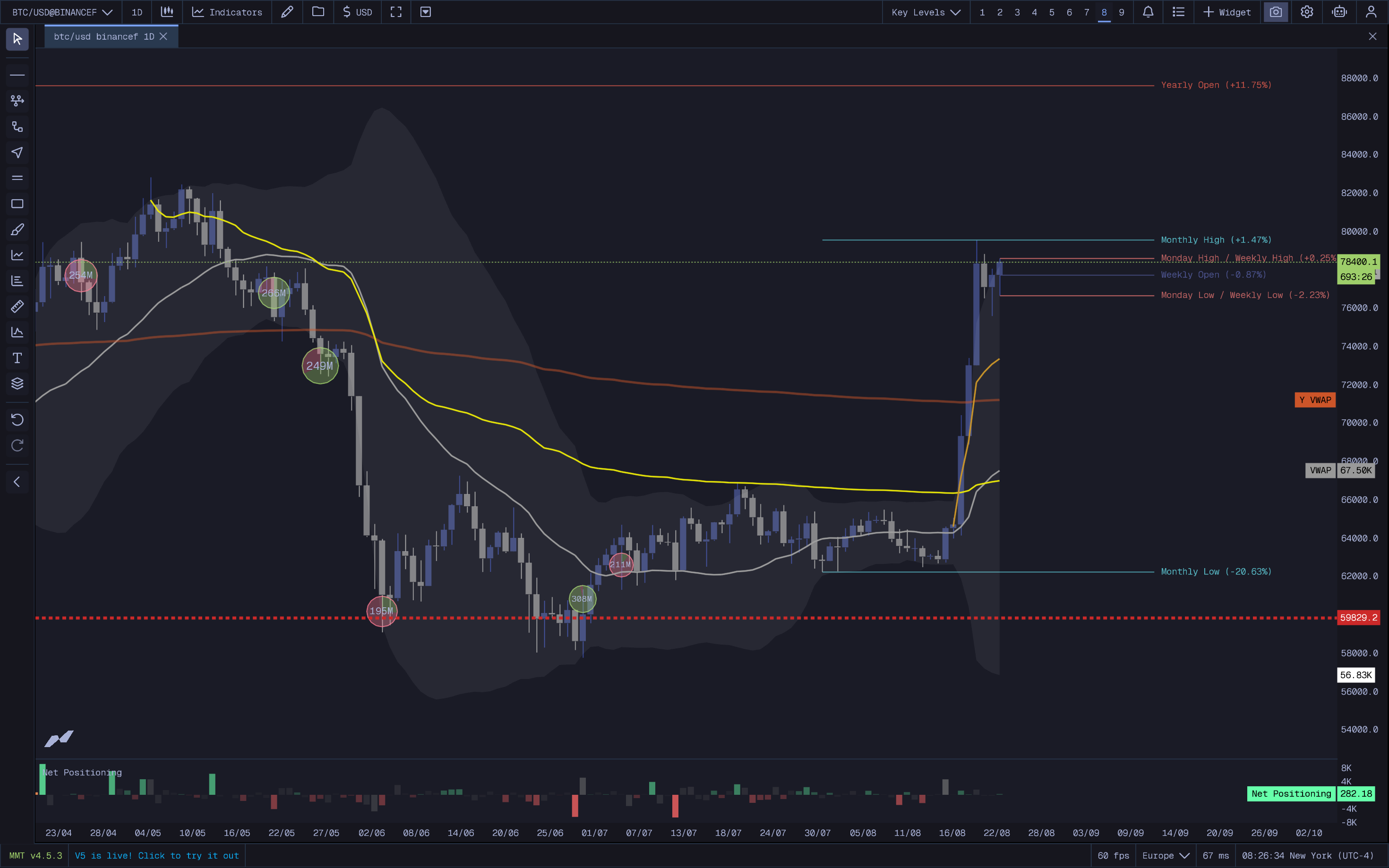Click the 308M volume bubble marker
Image resolution: width=1389 pixels, height=868 pixels.
point(582,599)
